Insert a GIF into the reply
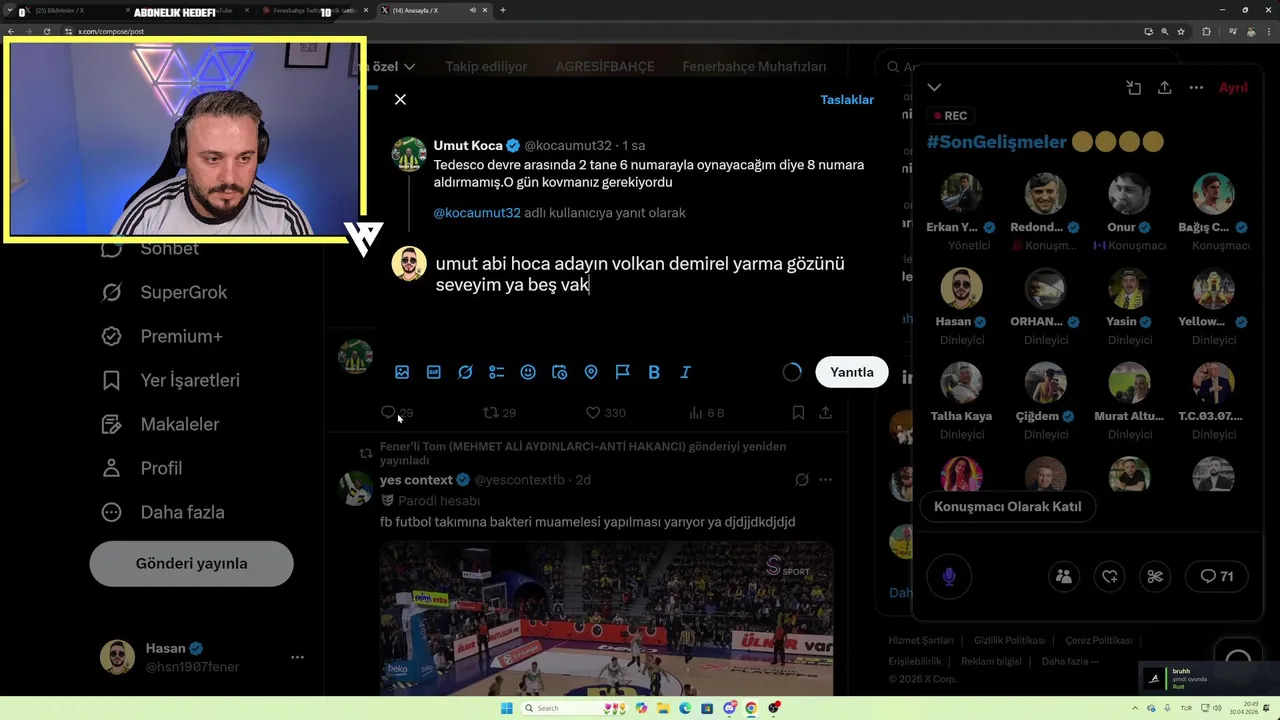Image resolution: width=1280 pixels, height=720 pixels. pyautogui.click(x=434, y=372)
